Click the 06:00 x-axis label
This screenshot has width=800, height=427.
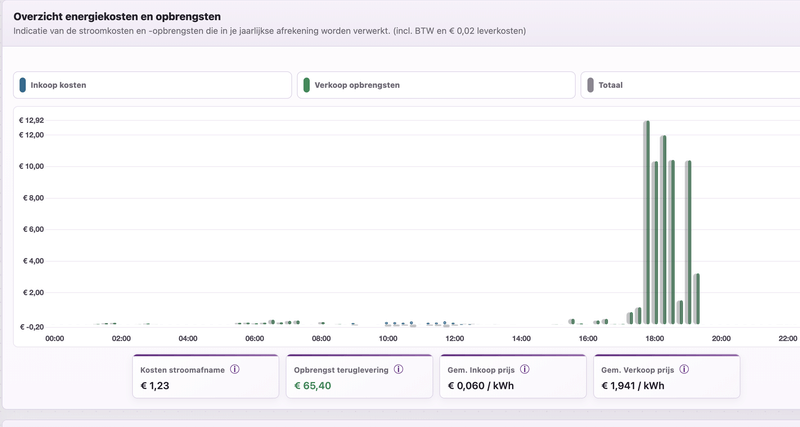click(x=255, y=338)
